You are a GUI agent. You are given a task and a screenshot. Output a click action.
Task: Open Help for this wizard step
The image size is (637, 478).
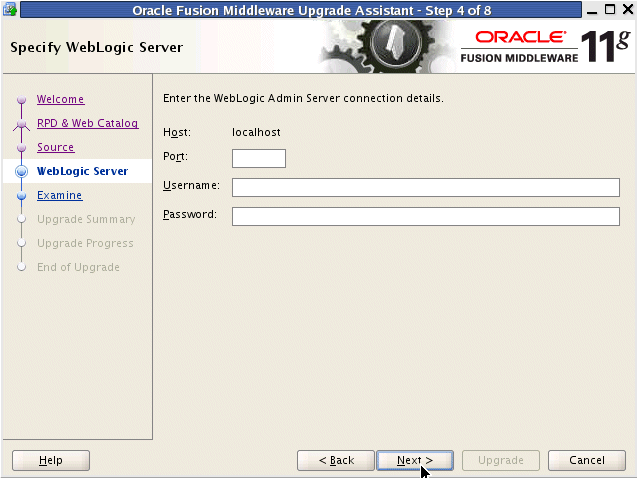coord(51,460)
